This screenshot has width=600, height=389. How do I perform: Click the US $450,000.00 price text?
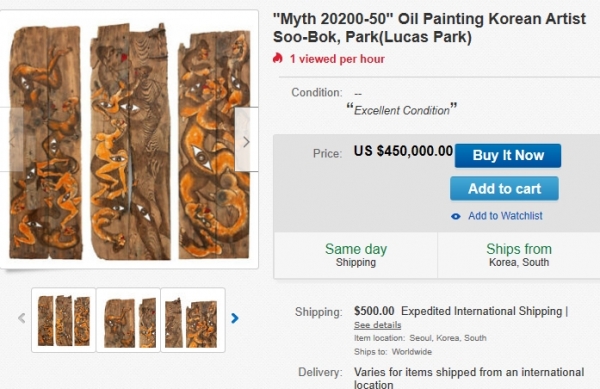coord(403,151)
